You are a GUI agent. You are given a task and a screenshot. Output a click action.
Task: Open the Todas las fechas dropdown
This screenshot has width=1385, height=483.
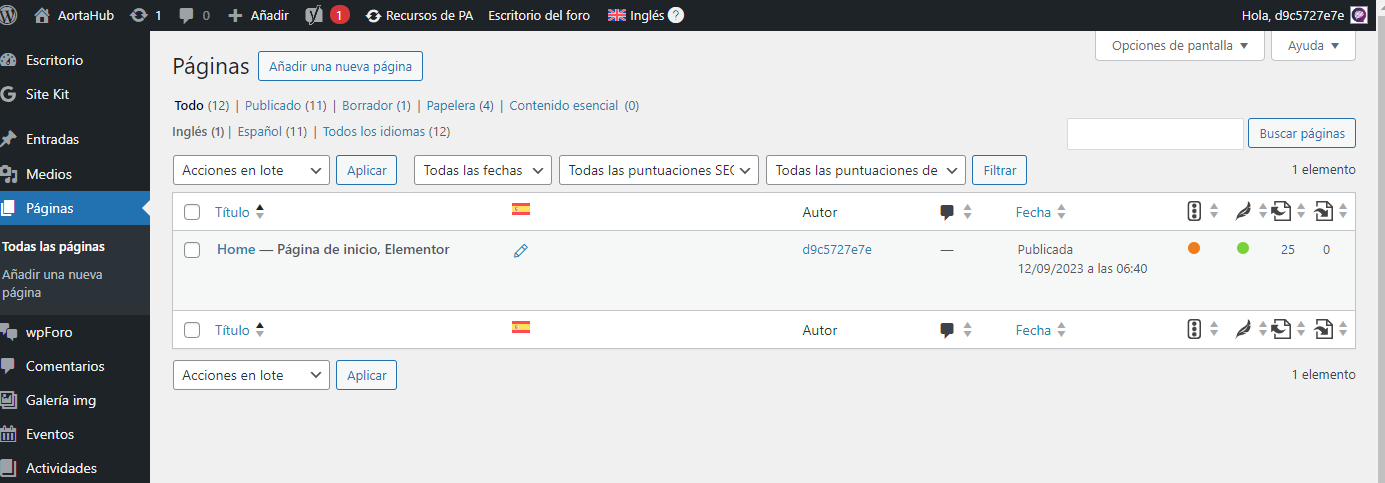tap(483, 170)
